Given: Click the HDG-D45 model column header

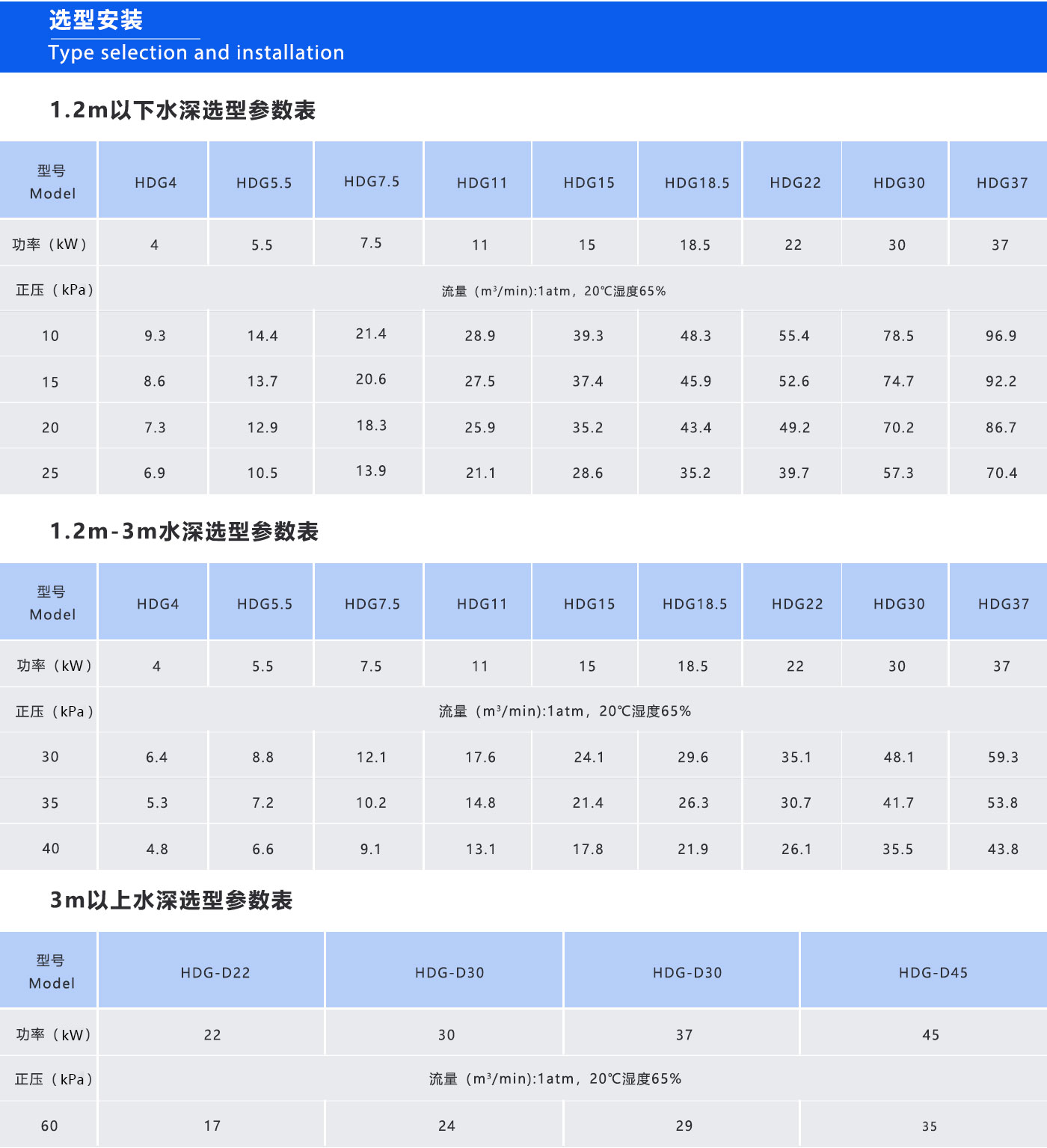Looking at the screenshot, I should [x=933, y=973].
